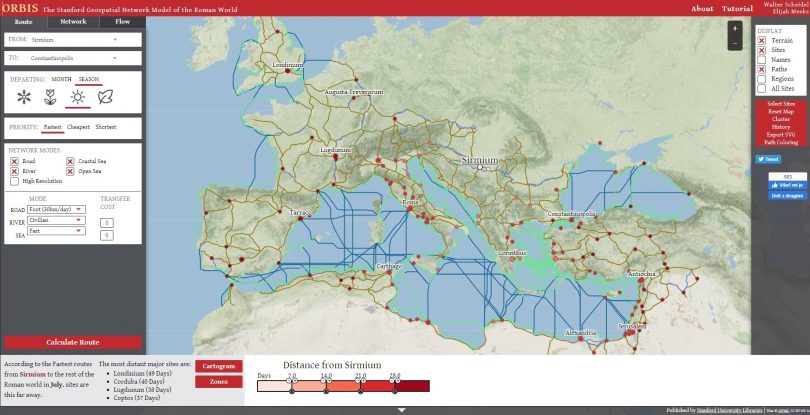Switch to the Flow tab
The height and width of the screenshot is (415, 810).
[122, 20]
